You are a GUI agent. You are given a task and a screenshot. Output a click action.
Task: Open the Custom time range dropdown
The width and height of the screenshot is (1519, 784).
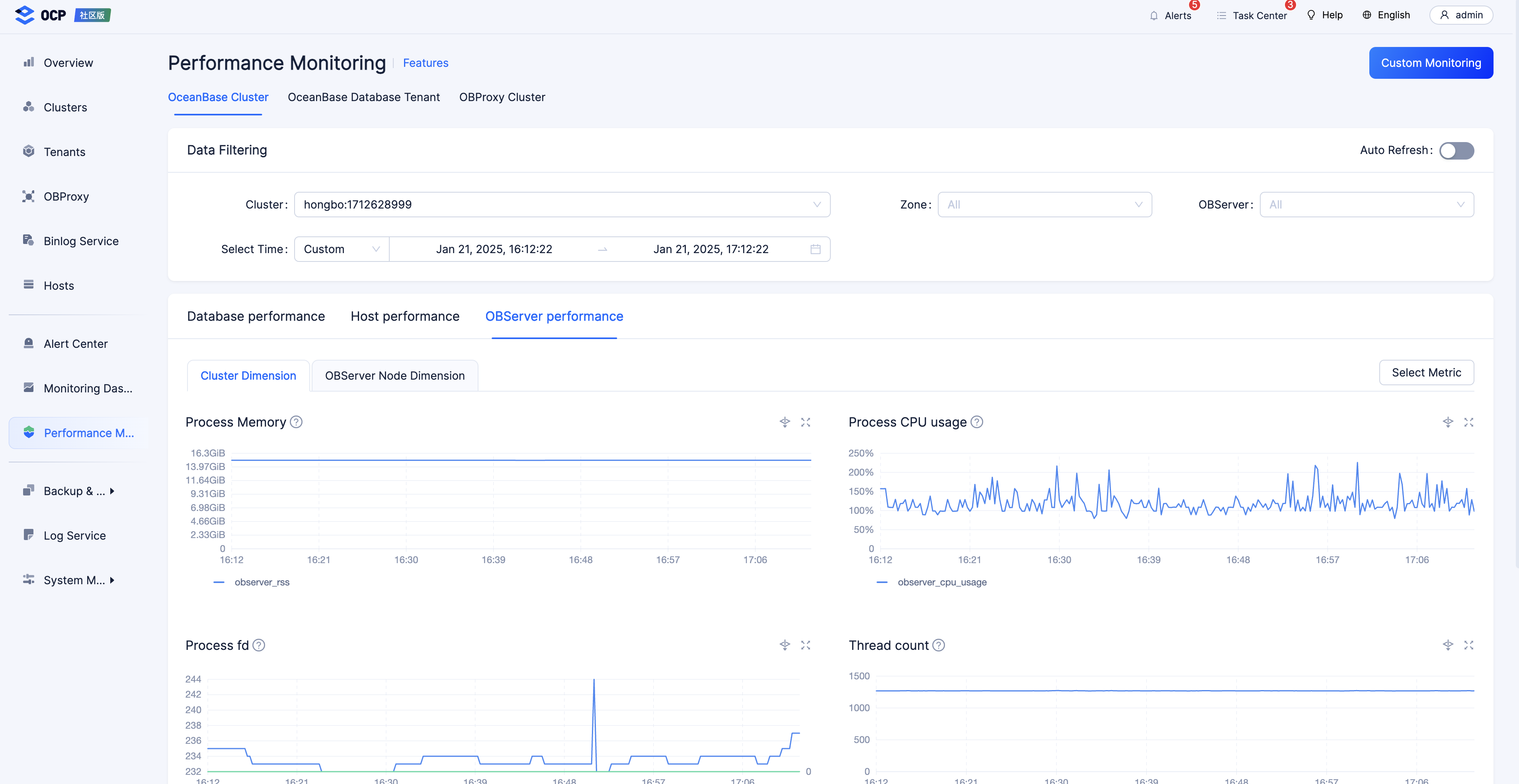pos(342,250)
